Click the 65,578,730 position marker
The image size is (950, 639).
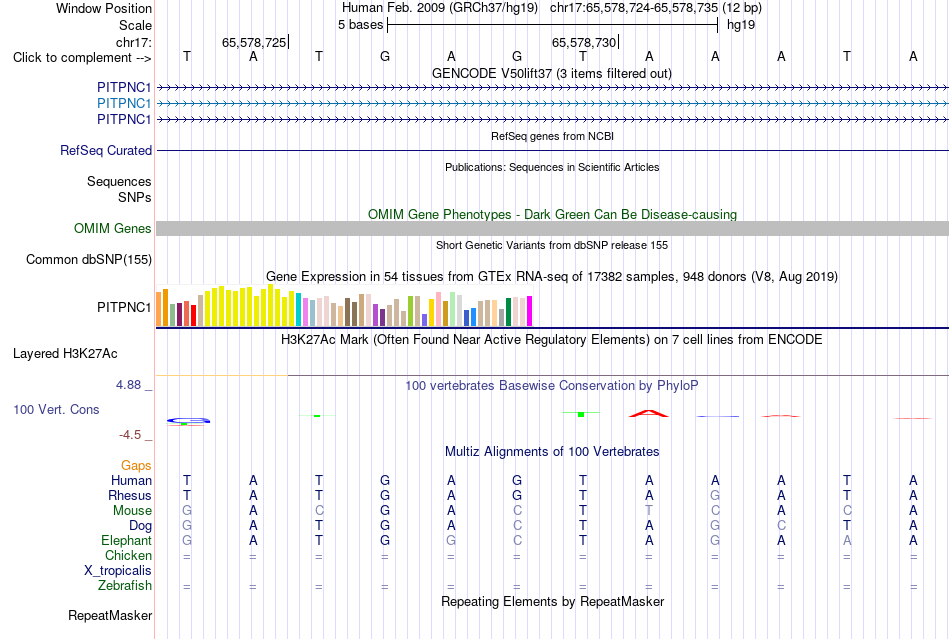584,42
